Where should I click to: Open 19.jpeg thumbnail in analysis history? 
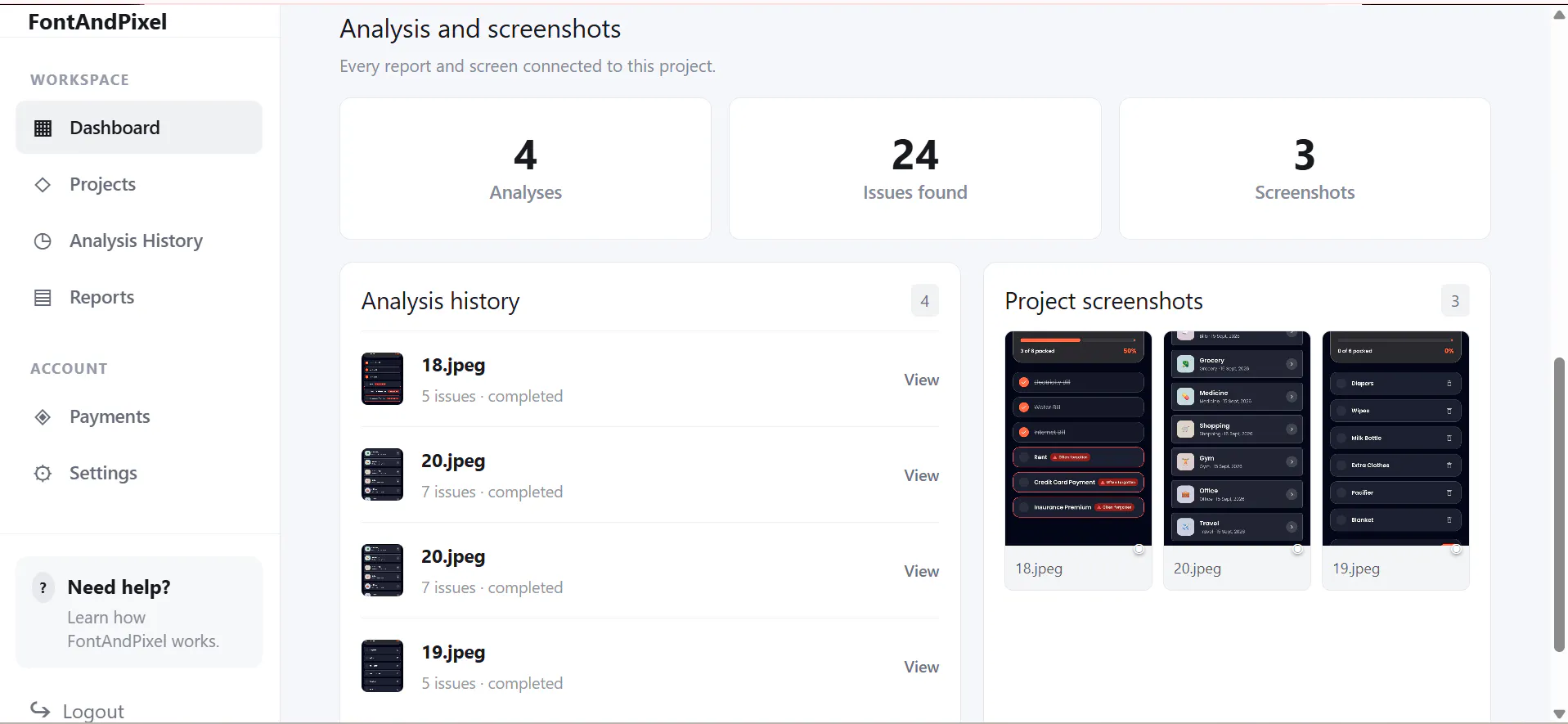coord(382,666)
